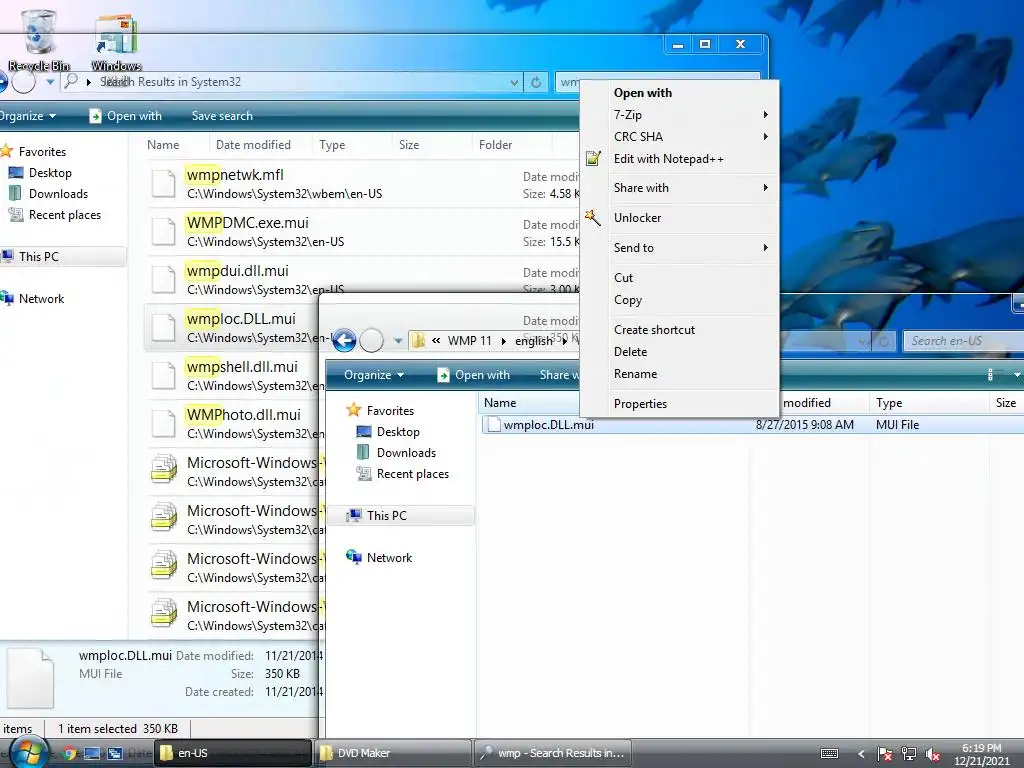Choose Delete in context menu
Image resolution: width=1024 pixels, height=768 pixels.
(x=679, y=351)
